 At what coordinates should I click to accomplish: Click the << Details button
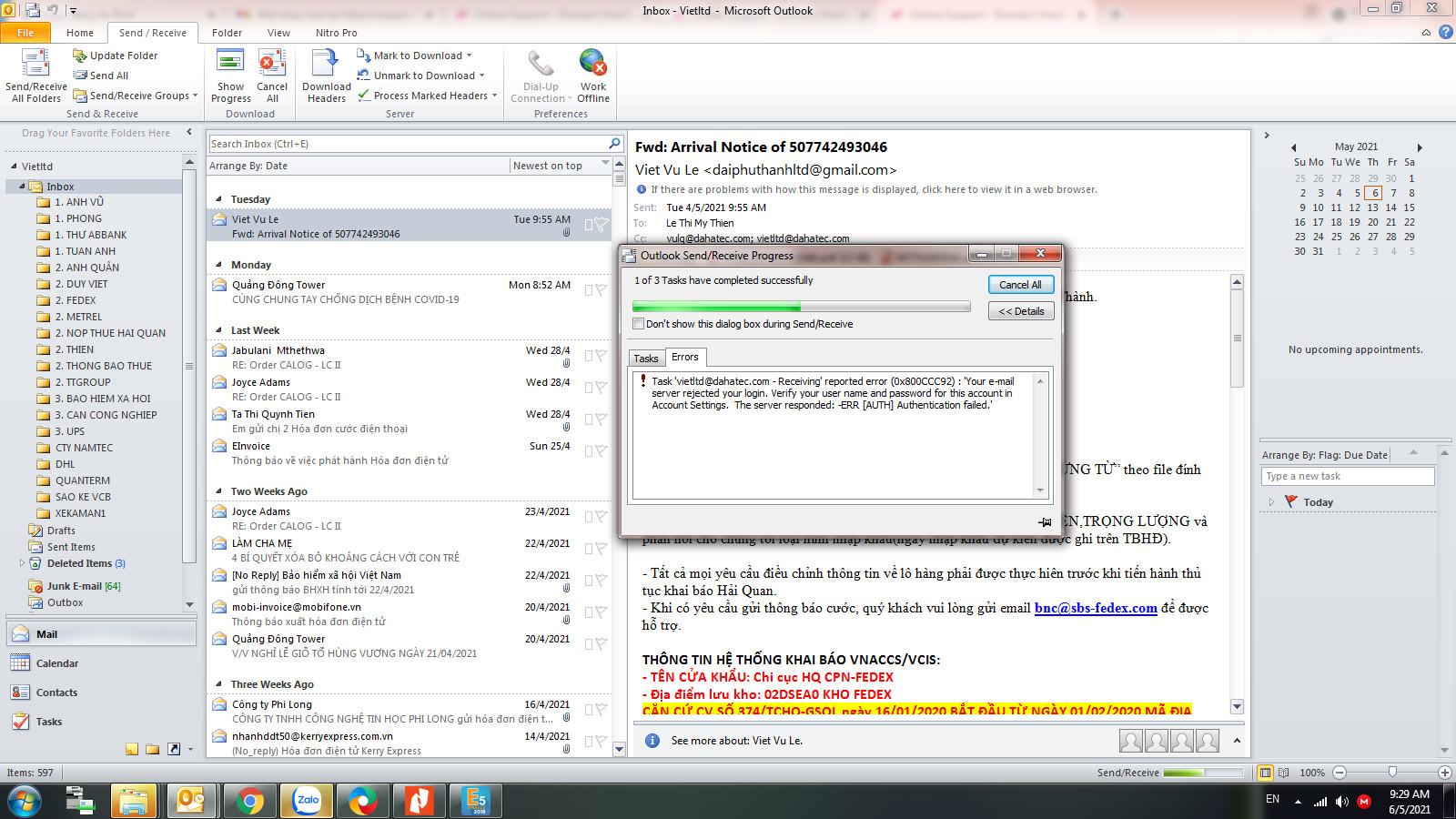click(x=1021, y=311)
